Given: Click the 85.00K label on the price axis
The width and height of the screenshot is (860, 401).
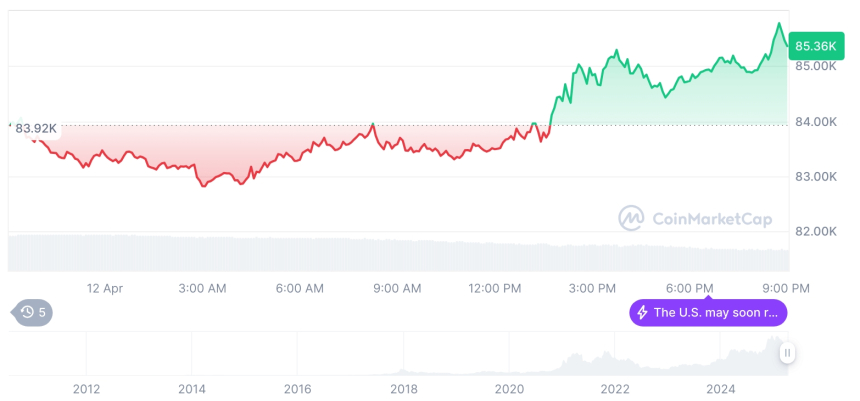Looking at the screenshot, I should [816, 67].
